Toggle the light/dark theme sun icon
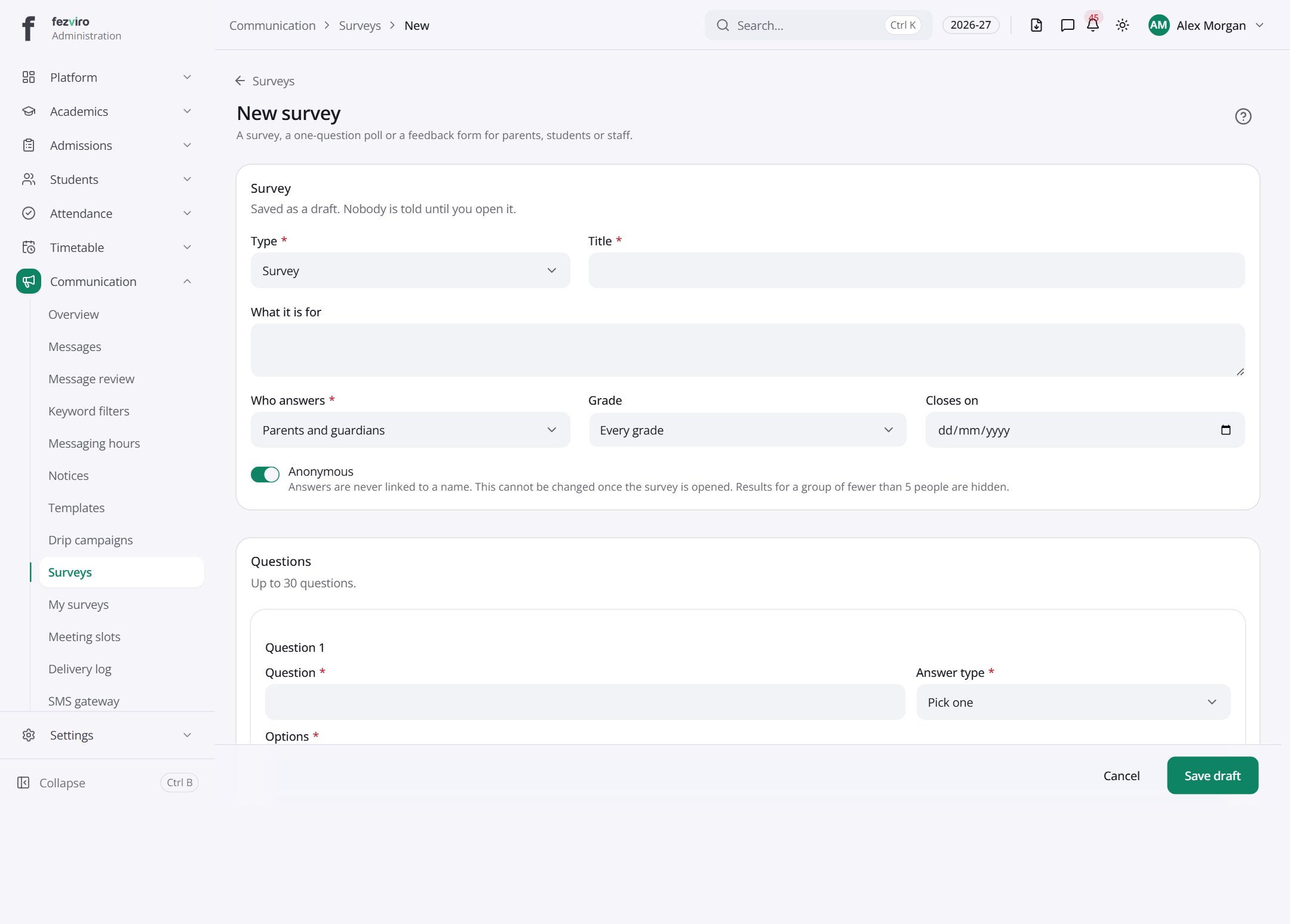 point(1122,25)
